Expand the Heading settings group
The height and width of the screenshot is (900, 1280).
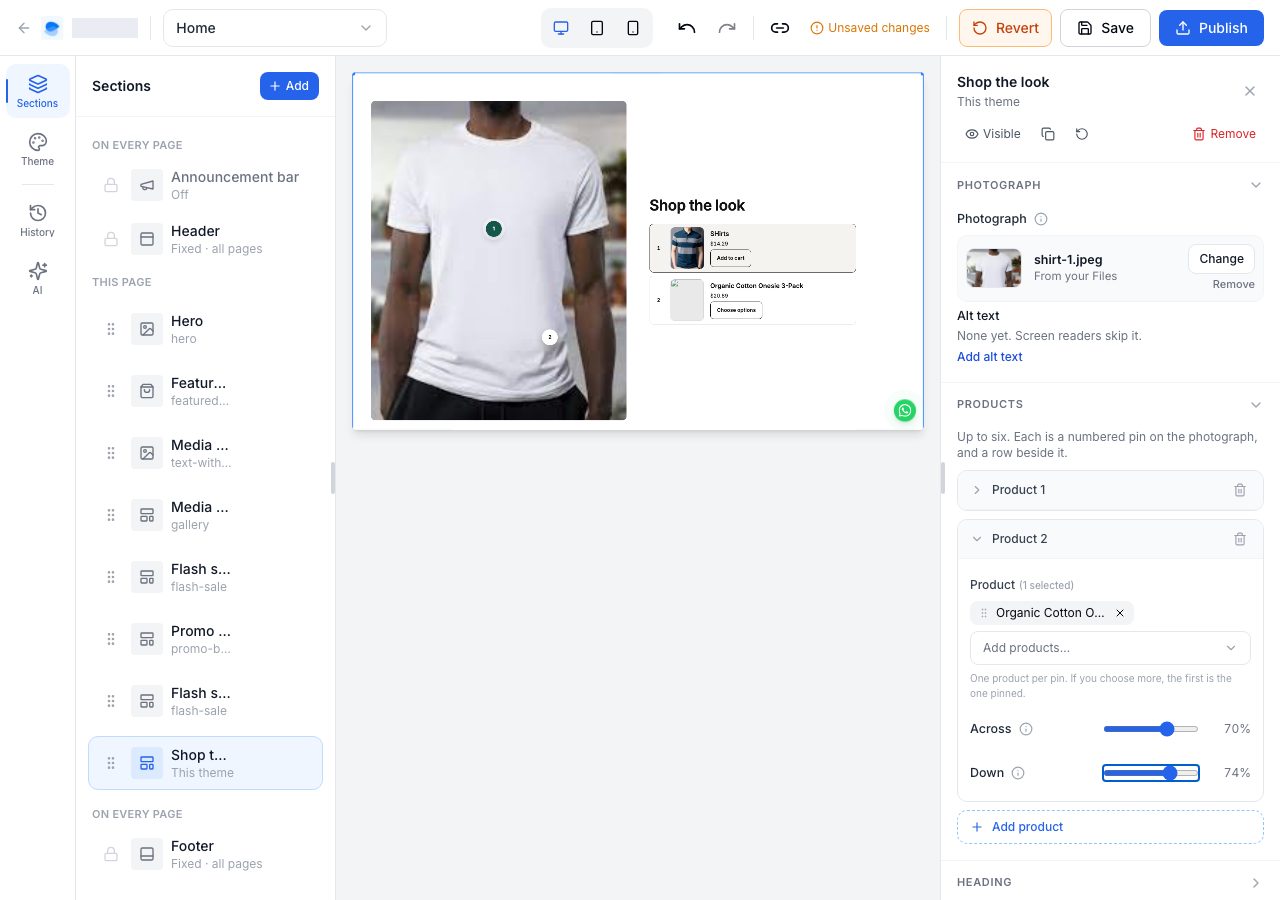click(x=1110, y=882)
